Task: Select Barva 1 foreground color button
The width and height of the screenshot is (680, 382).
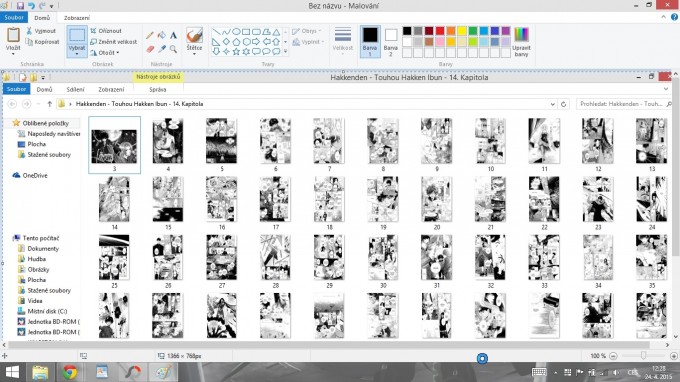Action: click(370, 41)
